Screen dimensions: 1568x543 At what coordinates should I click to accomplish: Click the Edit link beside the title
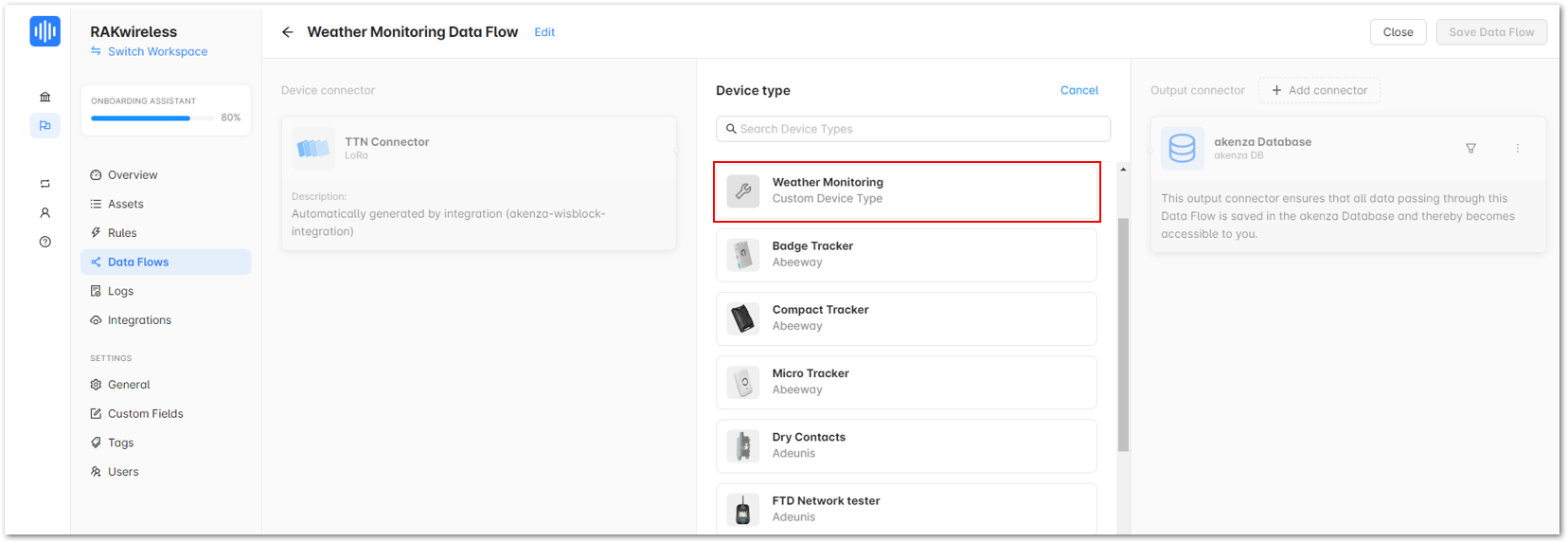[544, 32]
